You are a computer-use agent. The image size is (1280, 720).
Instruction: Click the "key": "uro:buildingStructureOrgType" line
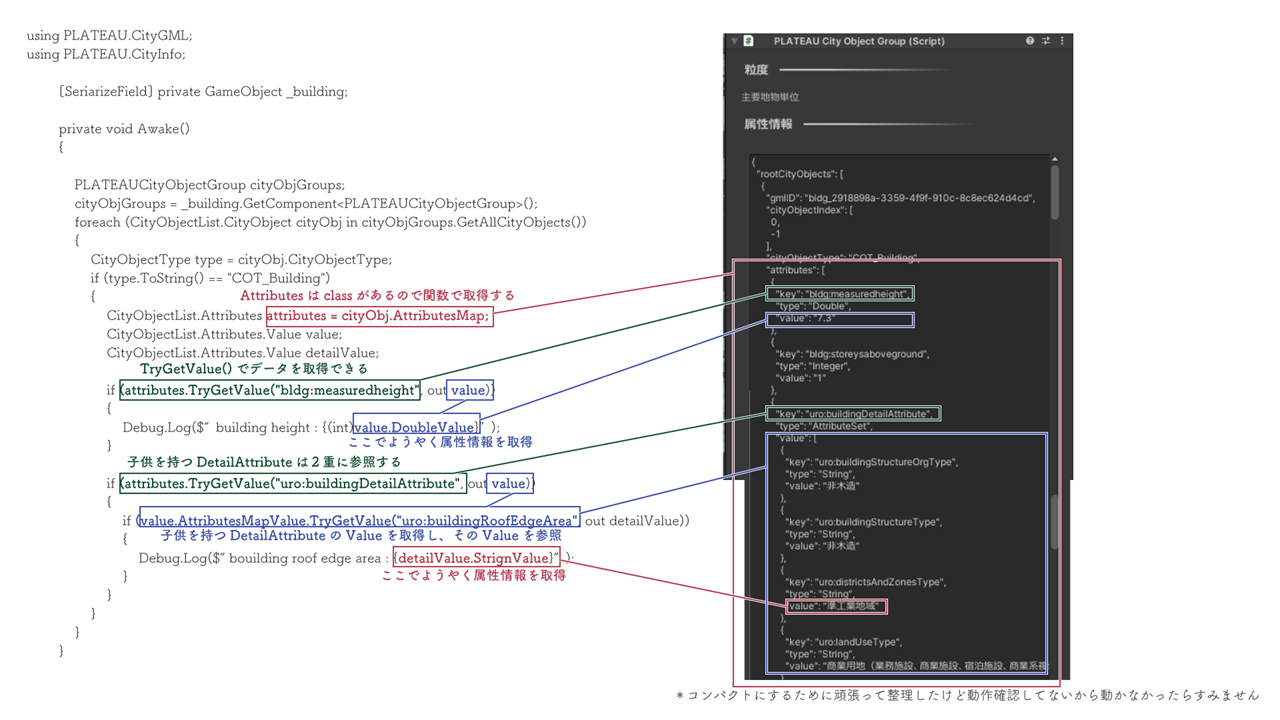[871, 462]
